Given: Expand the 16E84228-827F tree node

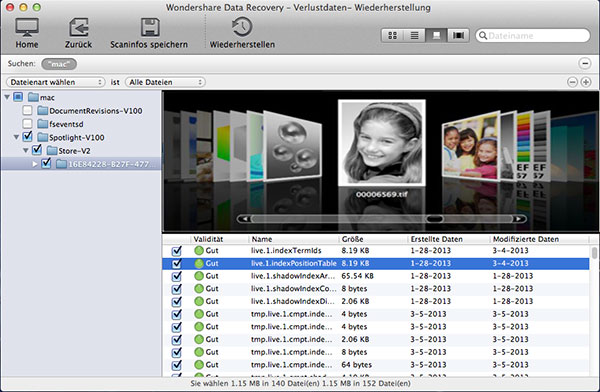Looking at the screenshot, I should click(x=35, y=164).
